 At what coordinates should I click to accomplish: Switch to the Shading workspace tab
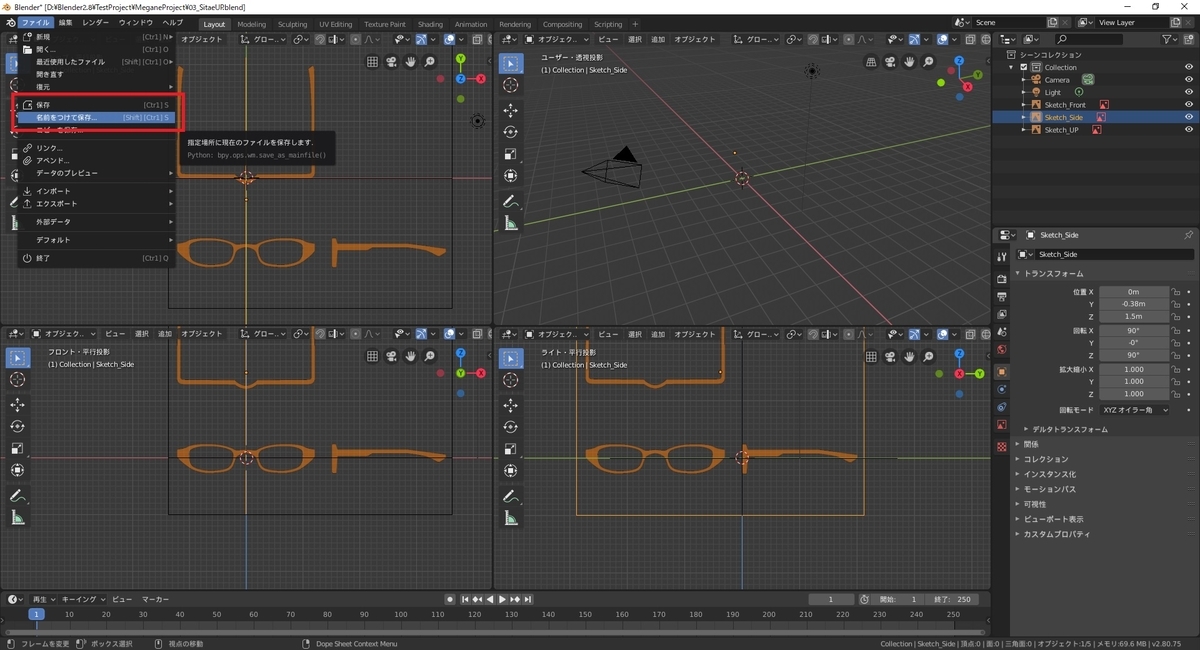point(430,24)
